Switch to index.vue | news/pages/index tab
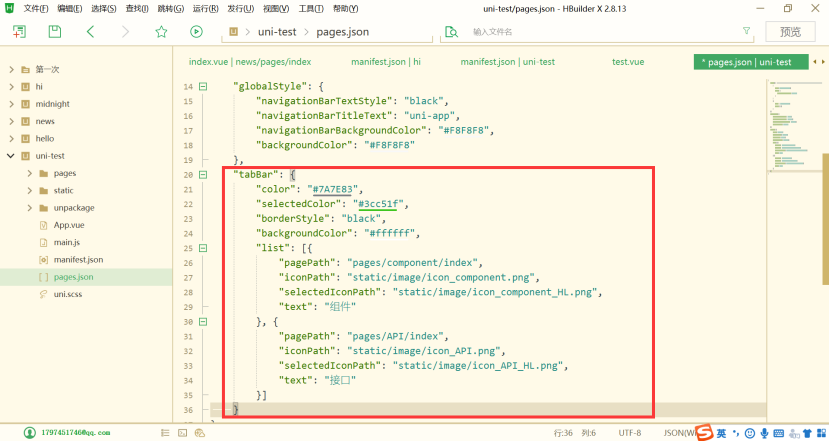830x441 pixels. coord(250,62)
